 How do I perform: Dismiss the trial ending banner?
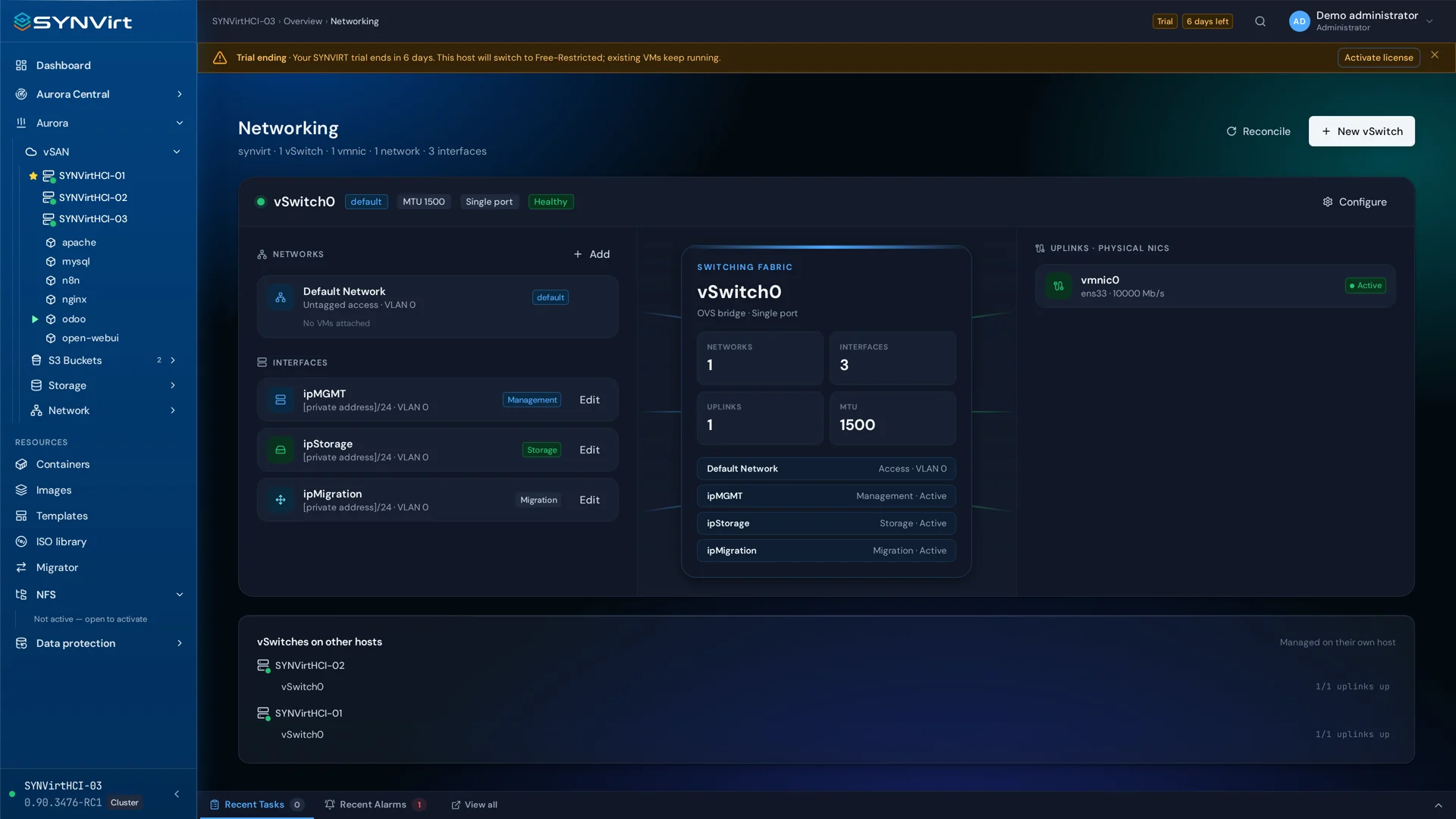tap(1435, 55)
